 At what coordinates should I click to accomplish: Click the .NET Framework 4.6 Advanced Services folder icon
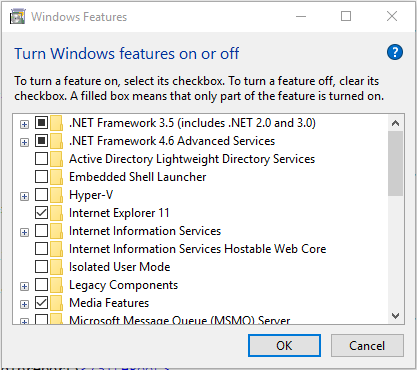(57, 141)
